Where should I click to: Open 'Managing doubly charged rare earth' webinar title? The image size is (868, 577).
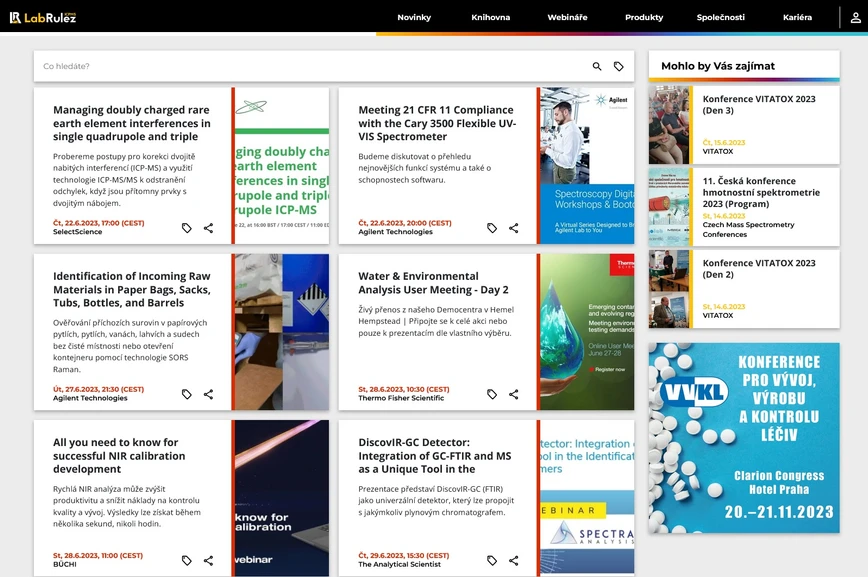[x=132, y=123]
